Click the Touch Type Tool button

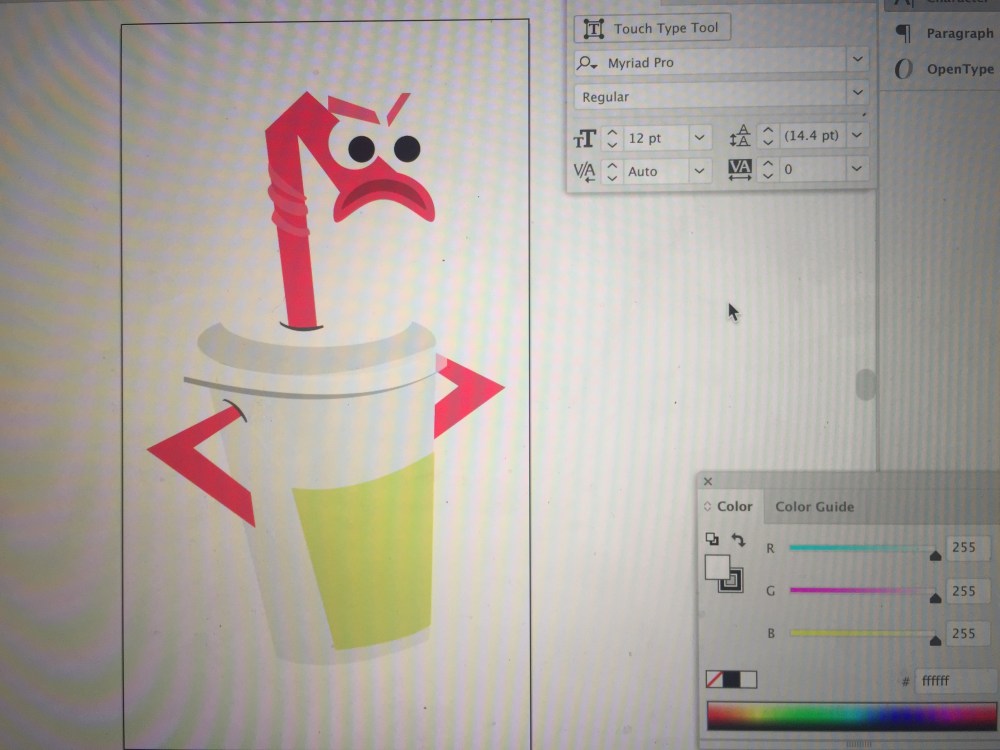click(x=652, y=28)
